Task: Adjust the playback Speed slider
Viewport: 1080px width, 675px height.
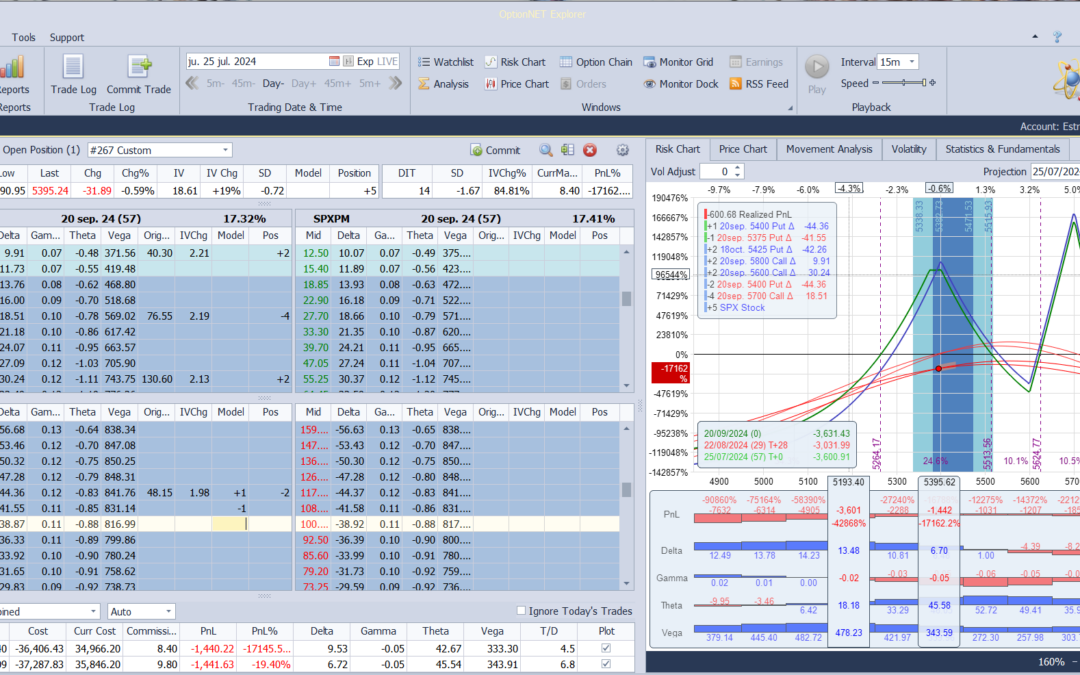Action: pyautogui.click(x=904, y=83)
